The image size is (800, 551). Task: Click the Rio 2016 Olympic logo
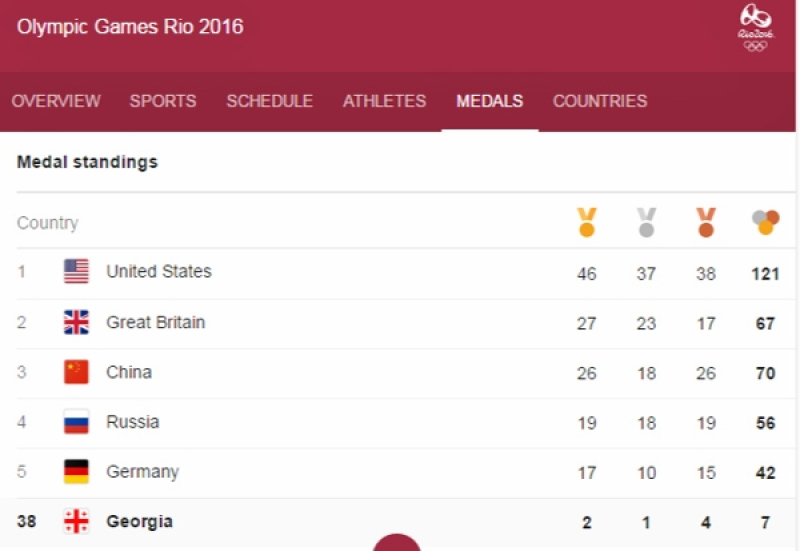[756, 28]
